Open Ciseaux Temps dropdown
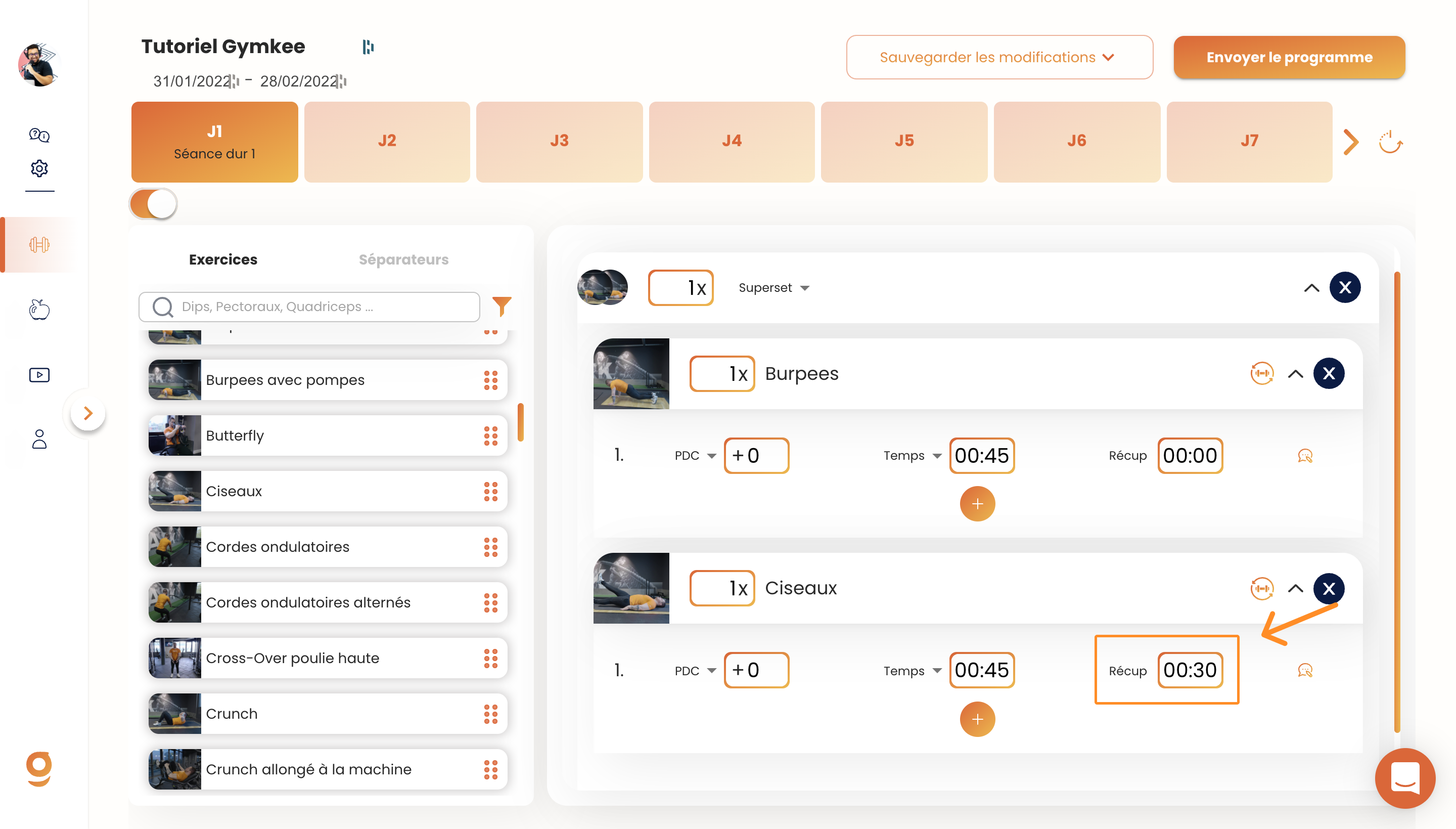Screen dimensions: 1456x829 point(913,671)
